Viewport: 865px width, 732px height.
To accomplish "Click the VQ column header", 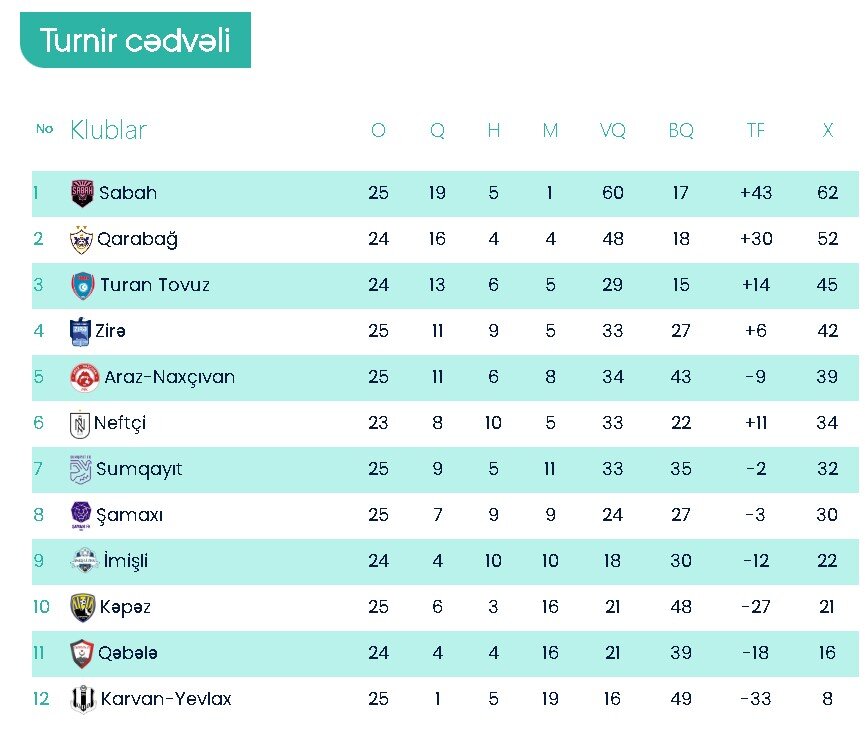I will (612, 131).
